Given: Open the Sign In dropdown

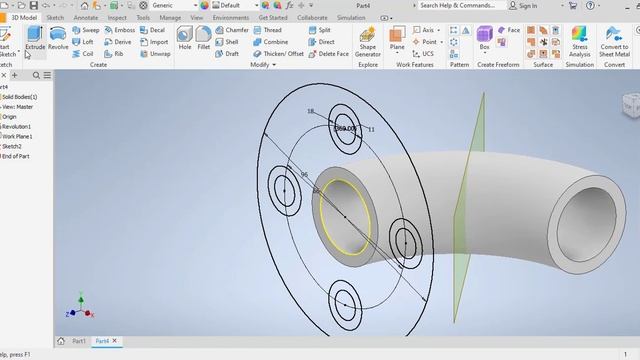Looking at the screenshot, I should 562,6.
